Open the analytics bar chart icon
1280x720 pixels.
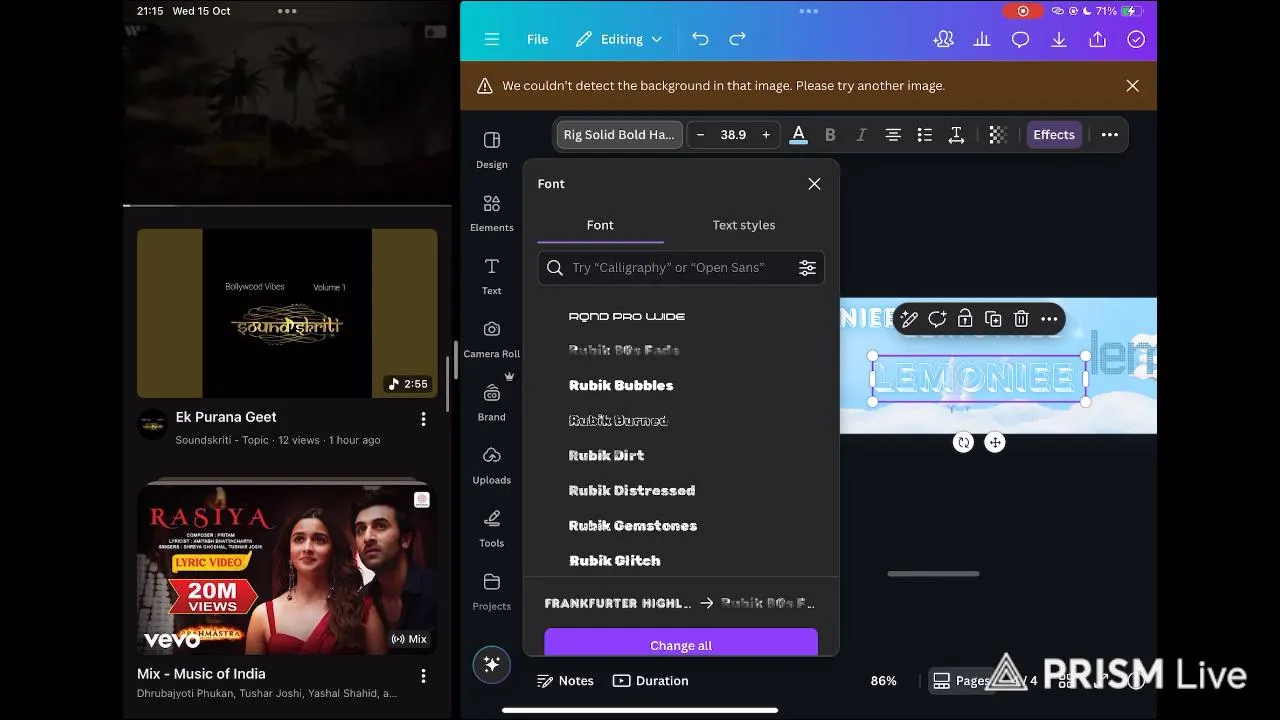[x=982, y=39]
